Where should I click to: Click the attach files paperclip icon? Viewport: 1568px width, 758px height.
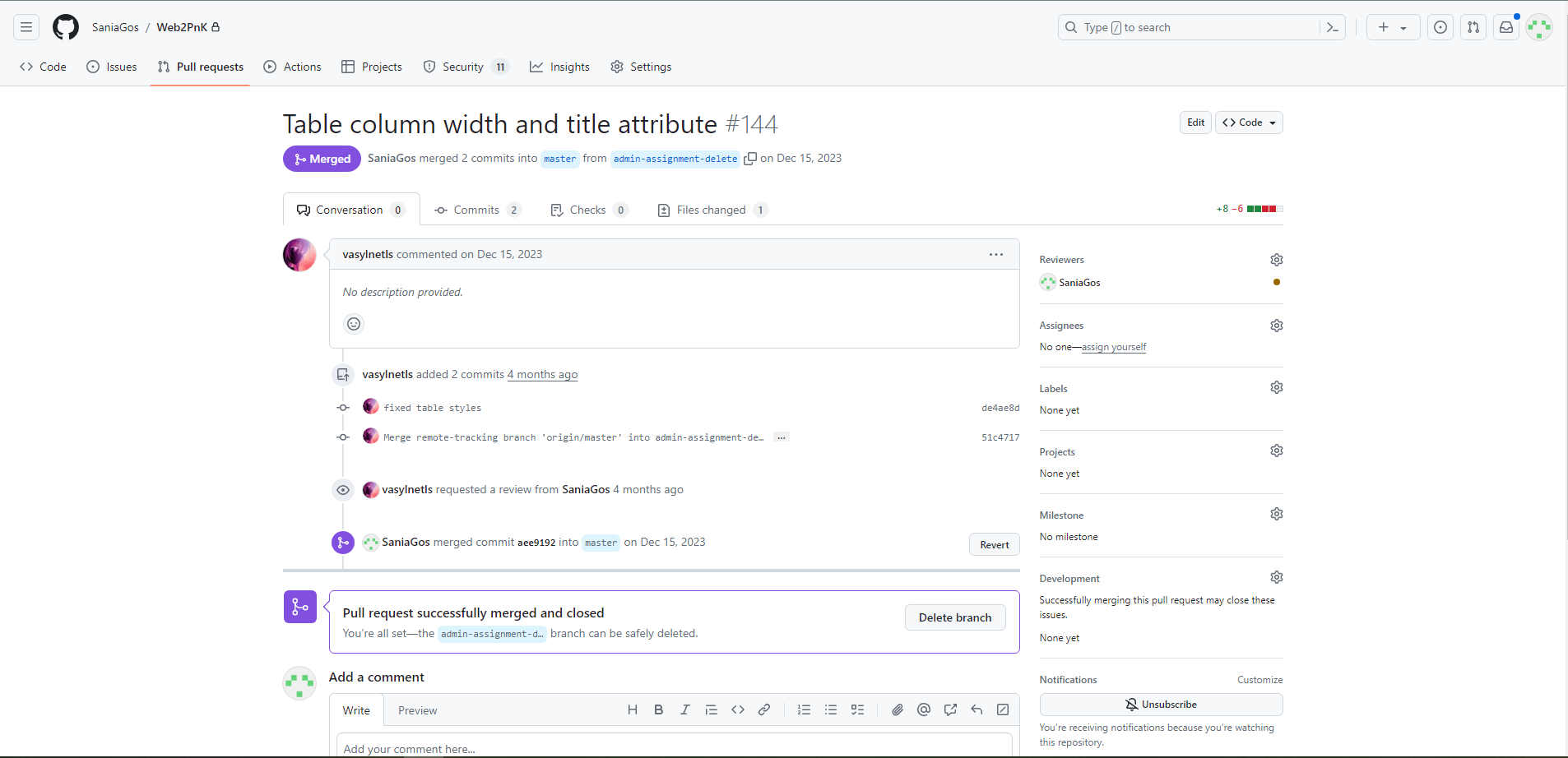point(898,709)
